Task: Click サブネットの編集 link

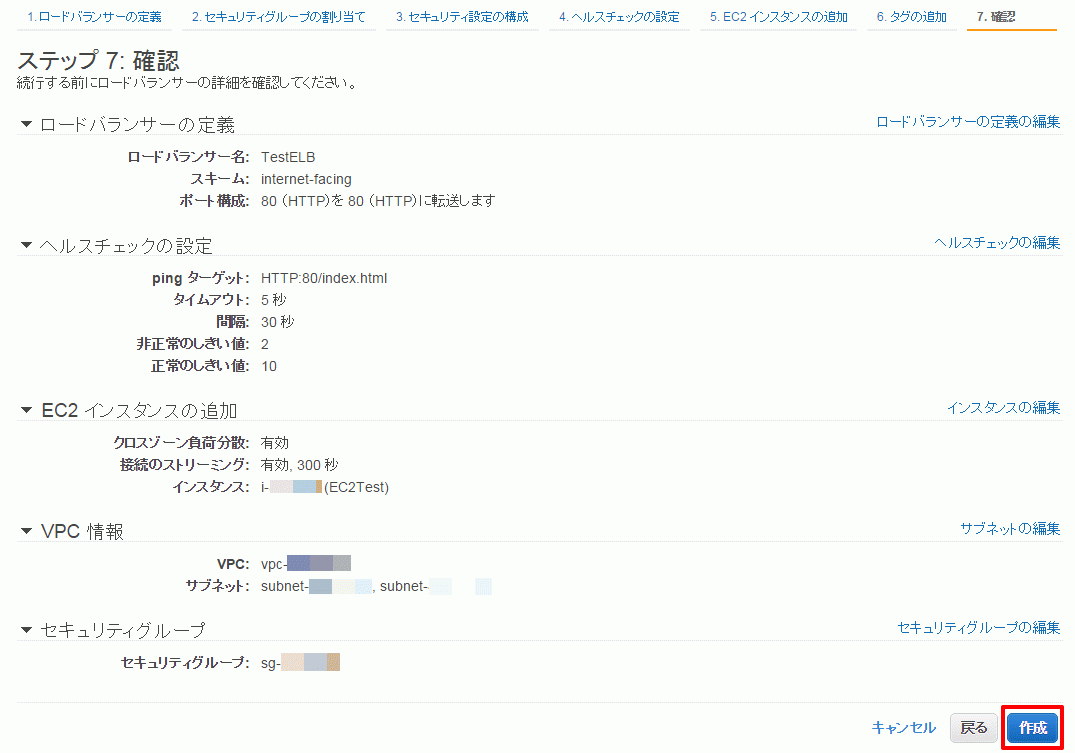Action: pos(1010,529)
